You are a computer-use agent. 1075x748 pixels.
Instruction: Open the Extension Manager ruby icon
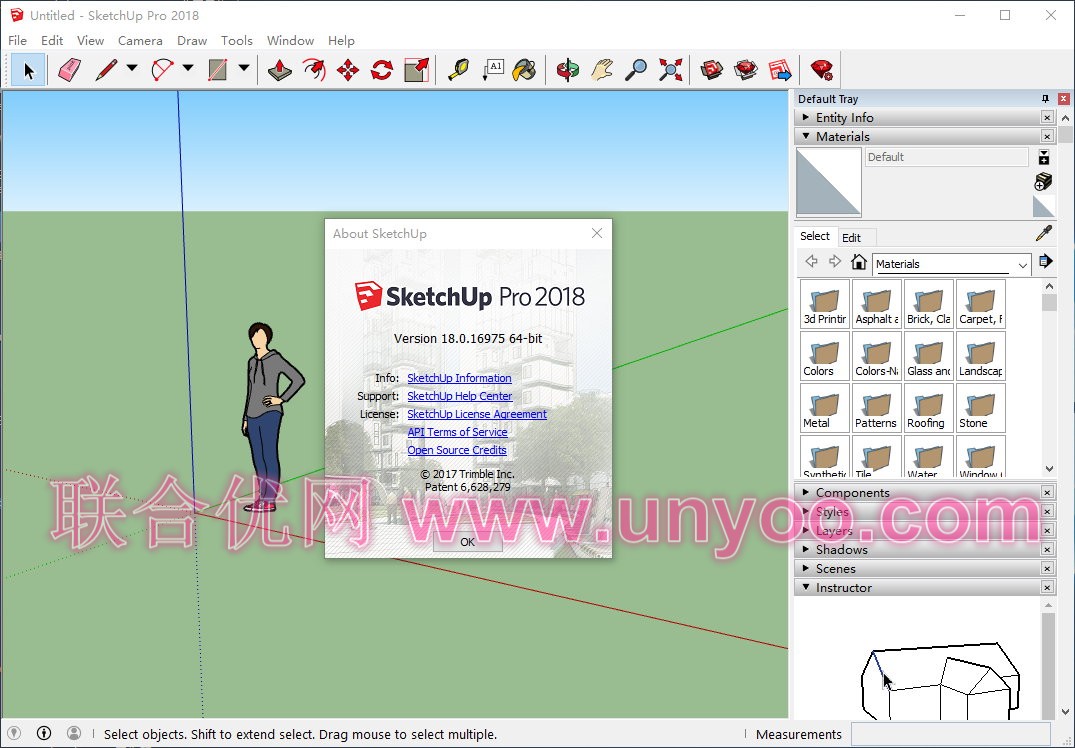pos(821,70)
